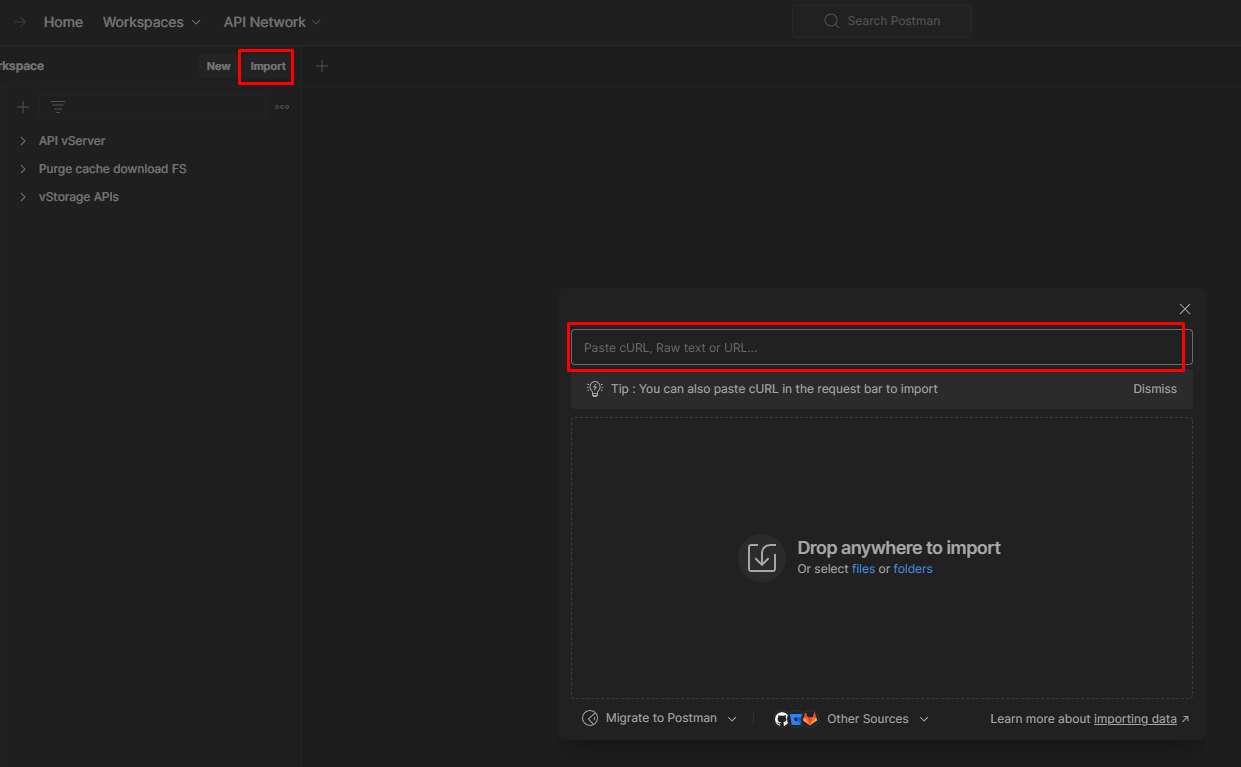Image resolution: width=1241 pixels, height=767 pixels.
Task: Click the files link
Action: coord(863,569)
